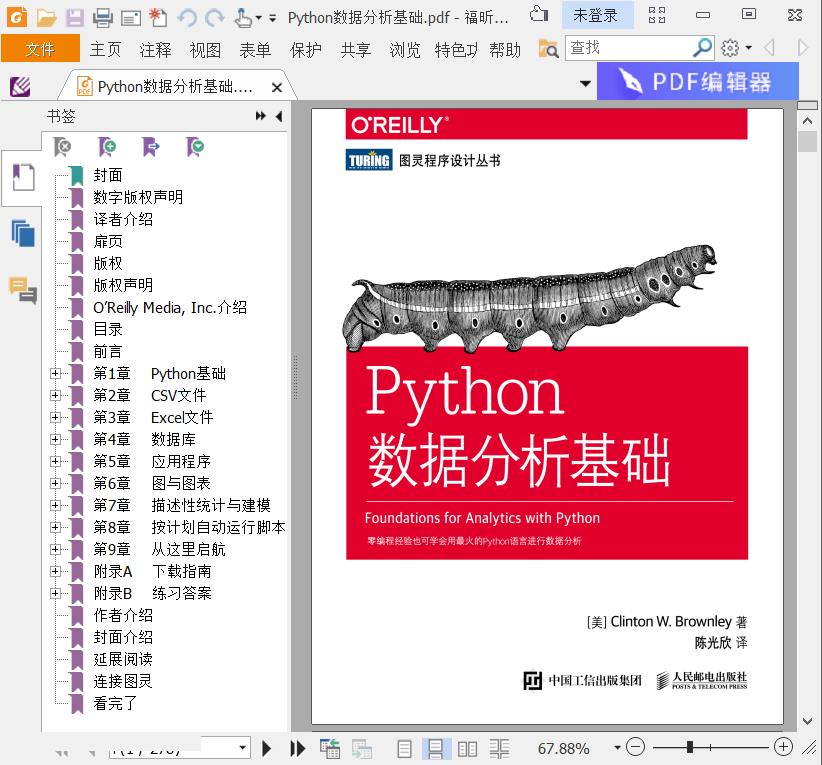Open the Bookmarks side panel icon
Screen dimensions: 822x765
pos(23,177)
